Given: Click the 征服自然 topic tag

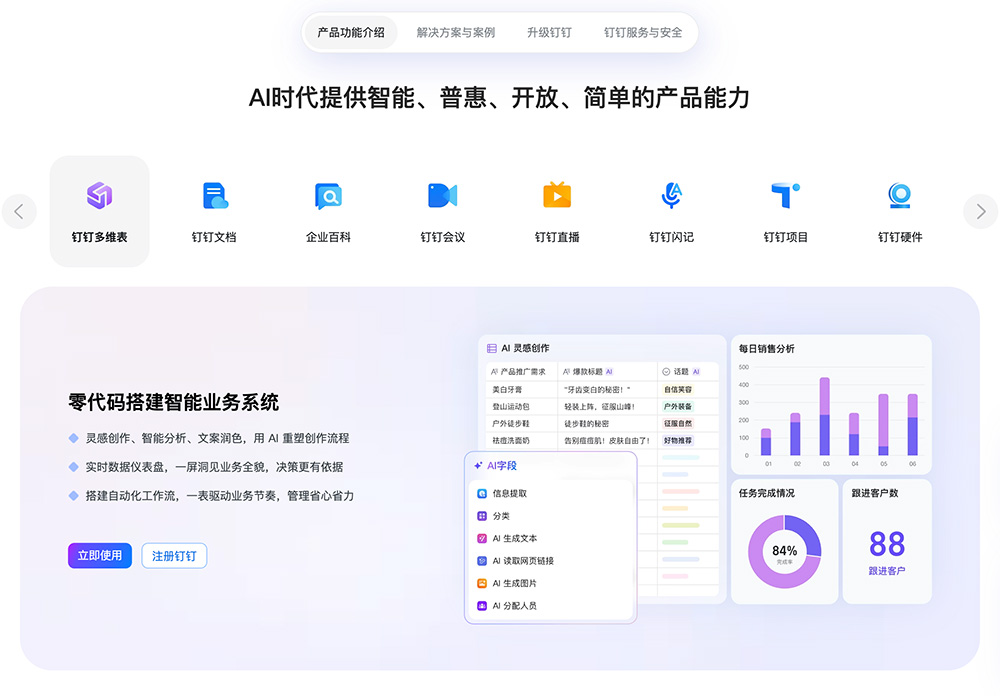Looking at the screenshot, I should 678,424.
